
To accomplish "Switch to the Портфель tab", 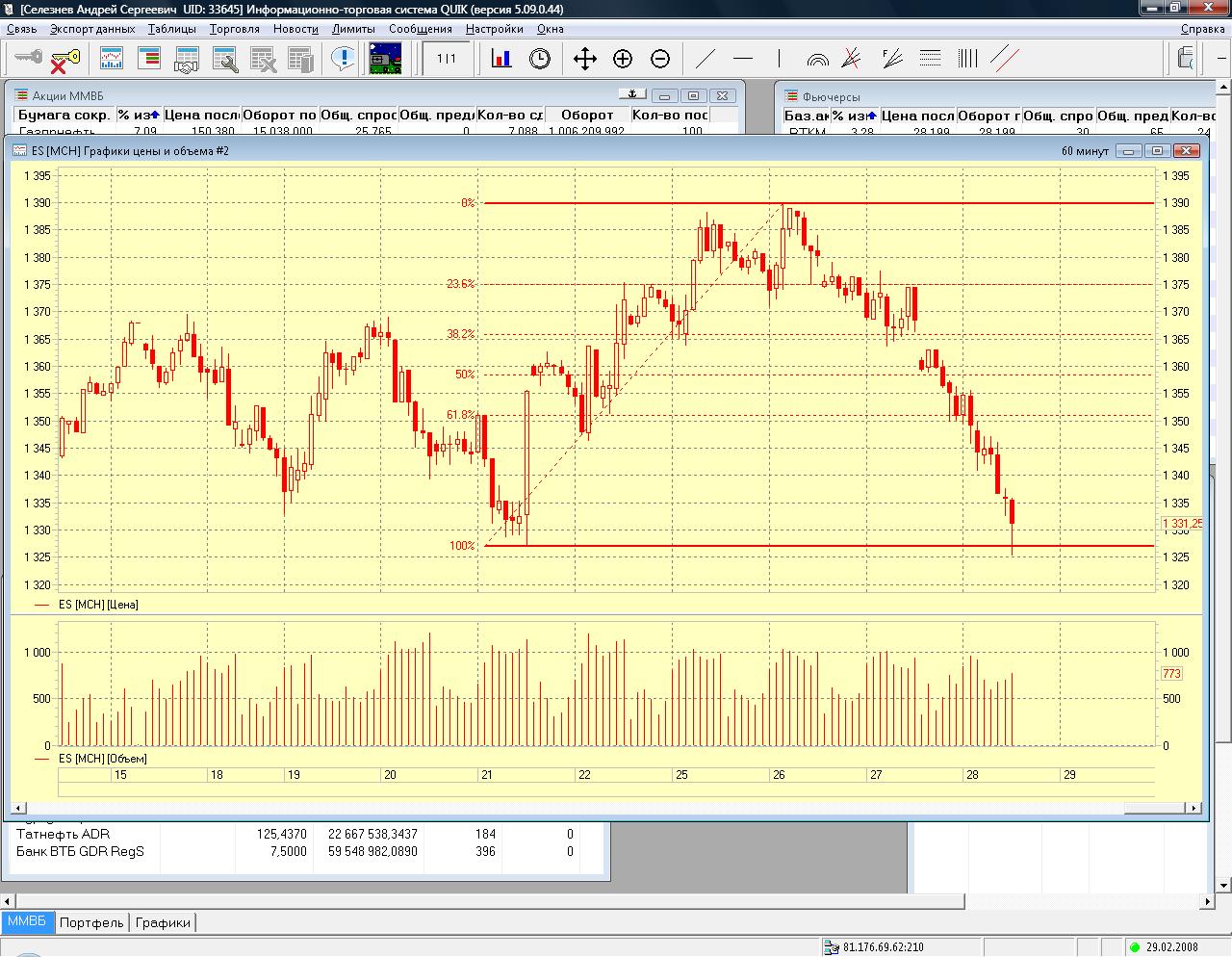I will [91, 922].
